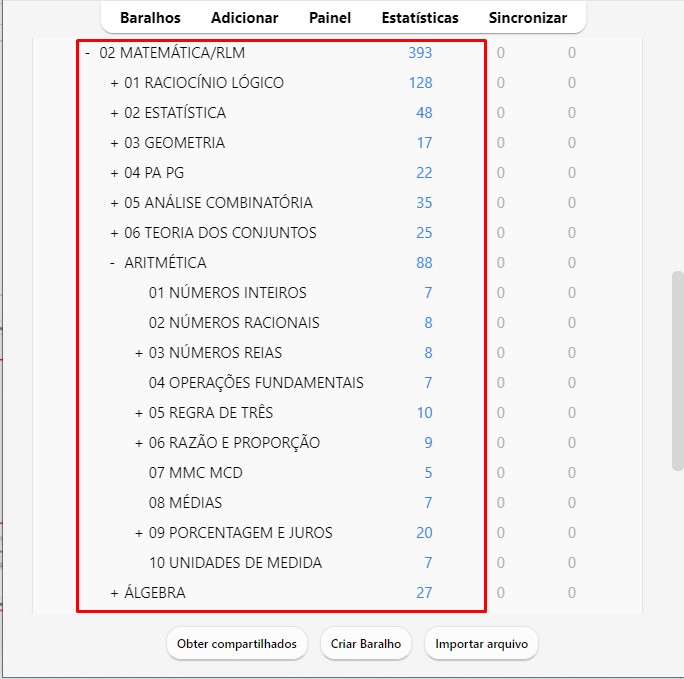The height and width of the screenshot is (679, 684).
Task: Open the Adicionar menu item
Action: [x=245, y=18]
